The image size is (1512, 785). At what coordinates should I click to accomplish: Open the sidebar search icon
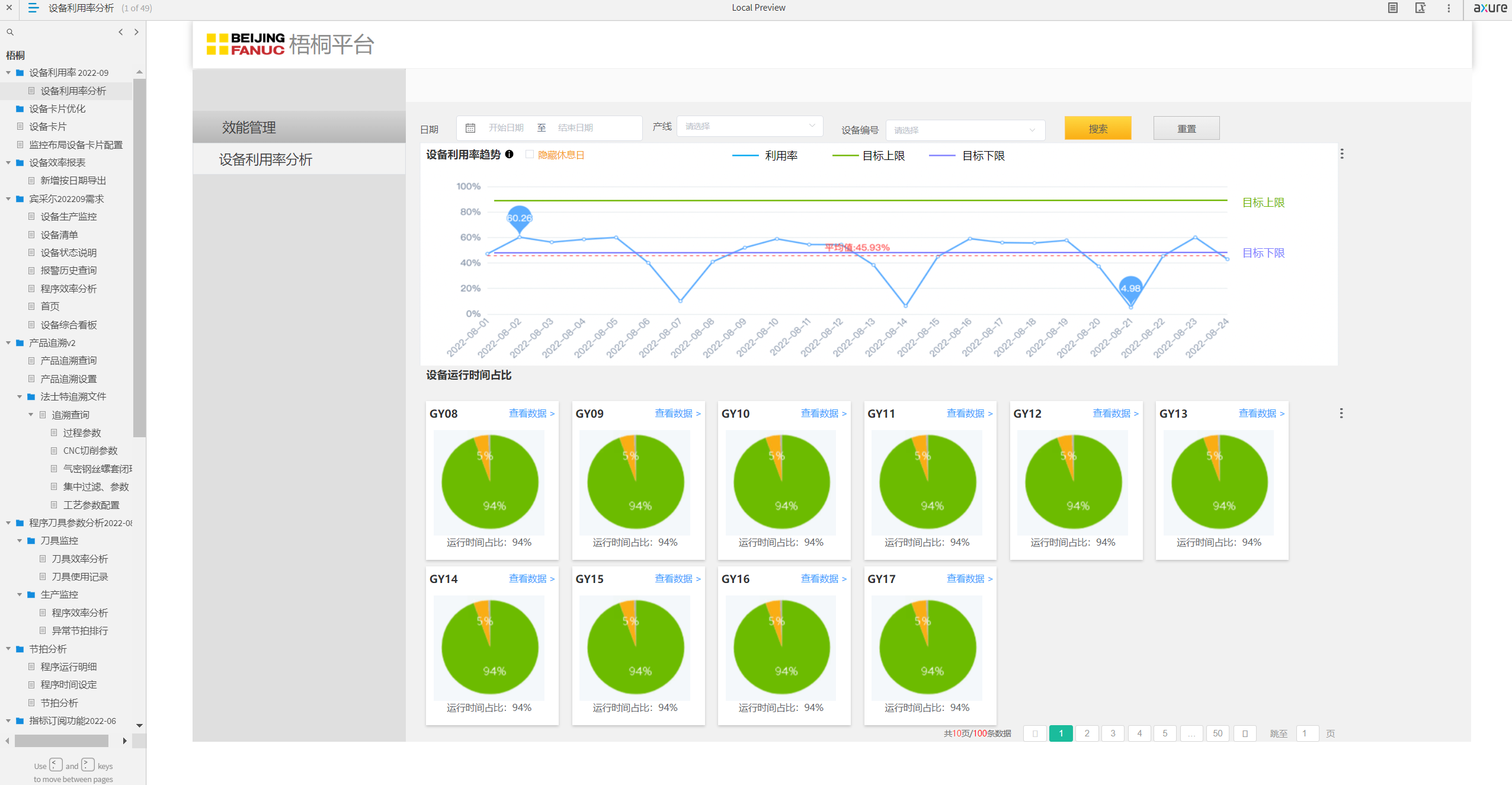[x=10, y=32]
